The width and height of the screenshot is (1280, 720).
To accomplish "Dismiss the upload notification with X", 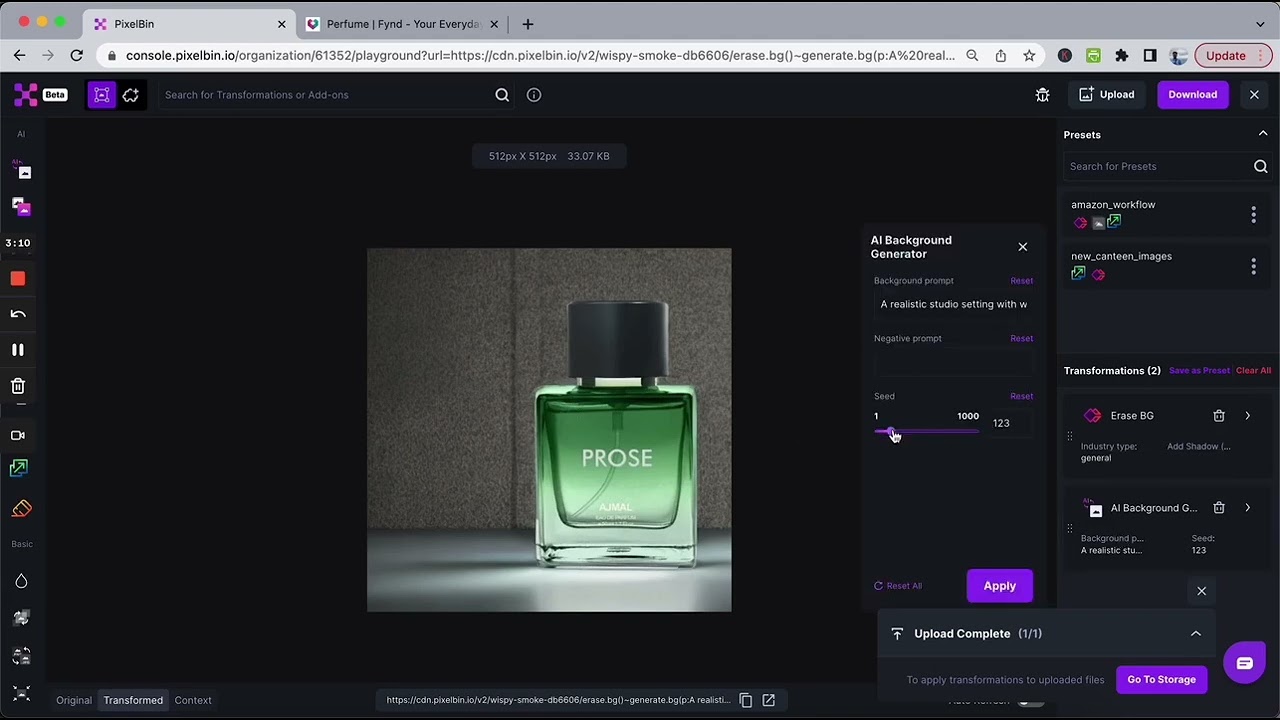I will pos(1202,591).
